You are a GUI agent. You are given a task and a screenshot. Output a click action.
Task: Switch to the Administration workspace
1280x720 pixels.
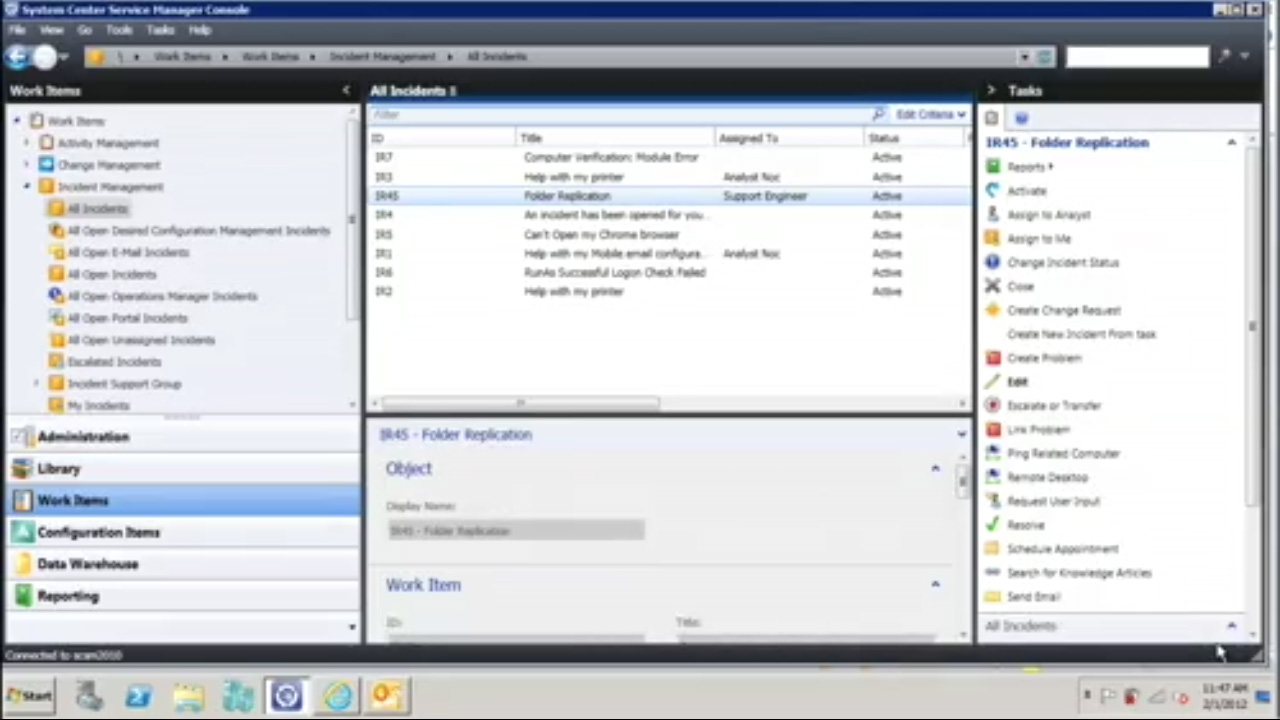tap(182, 437)
